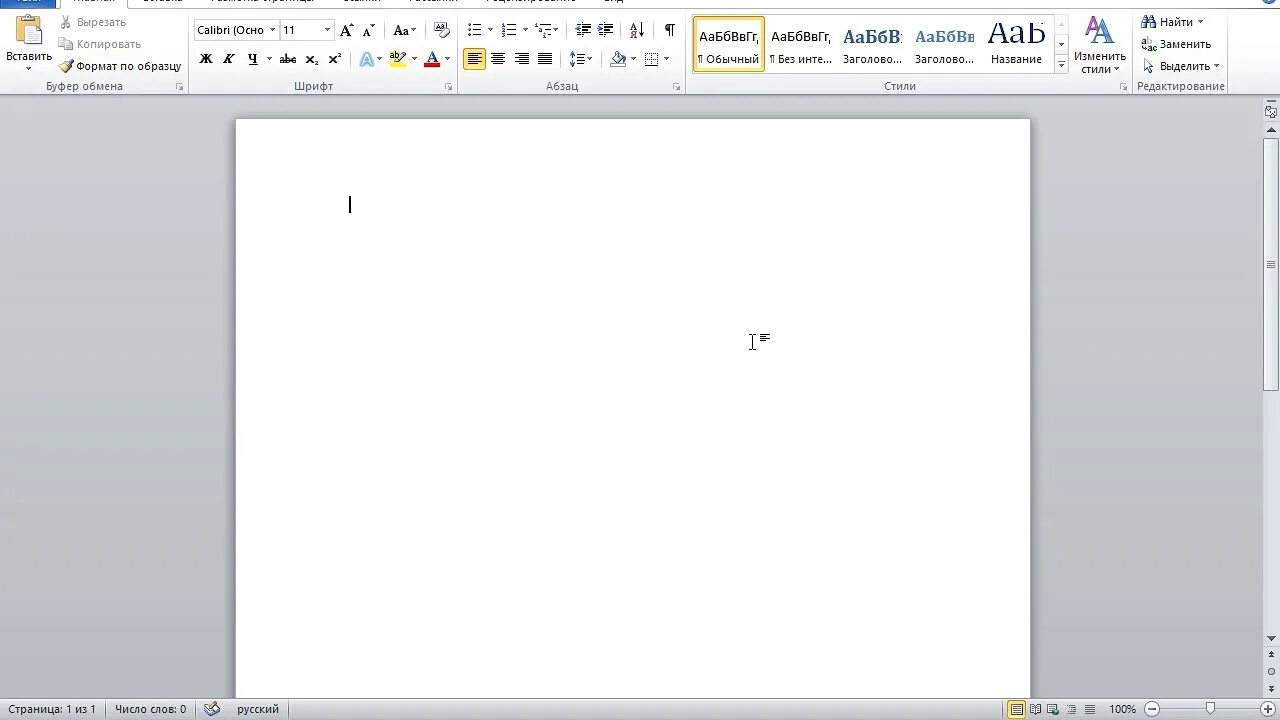Click the text effects glowing A icon

[x=367, y=59]
